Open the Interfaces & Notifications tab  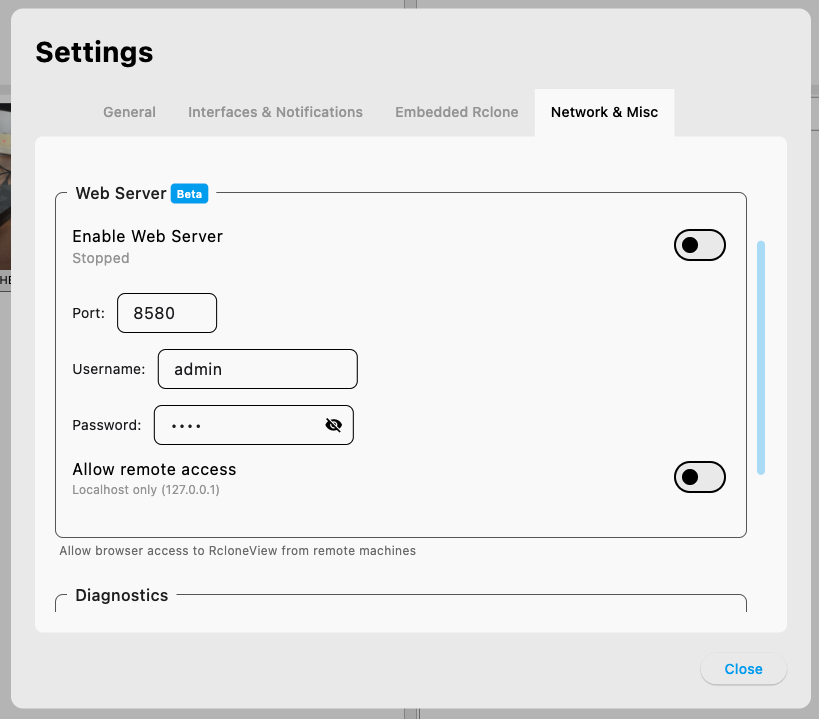point(275,112)
